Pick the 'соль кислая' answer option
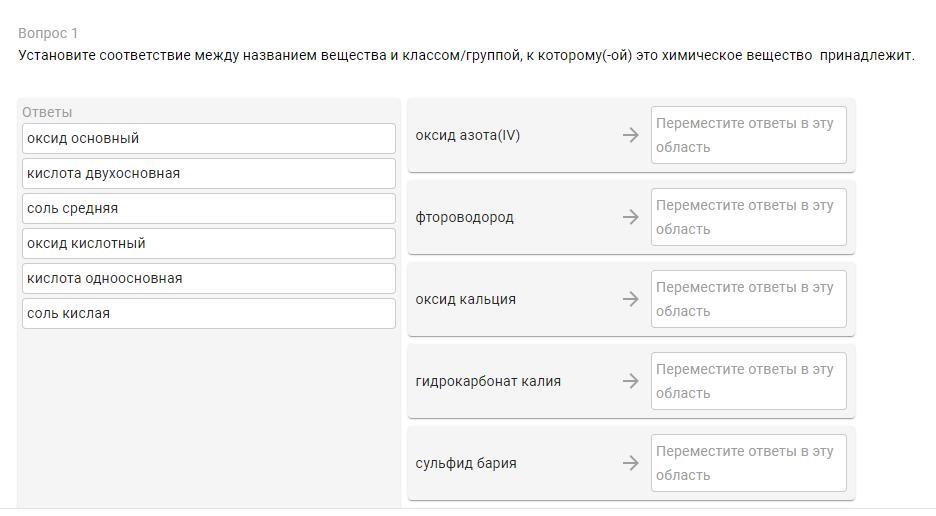 (x=208, y=313)
